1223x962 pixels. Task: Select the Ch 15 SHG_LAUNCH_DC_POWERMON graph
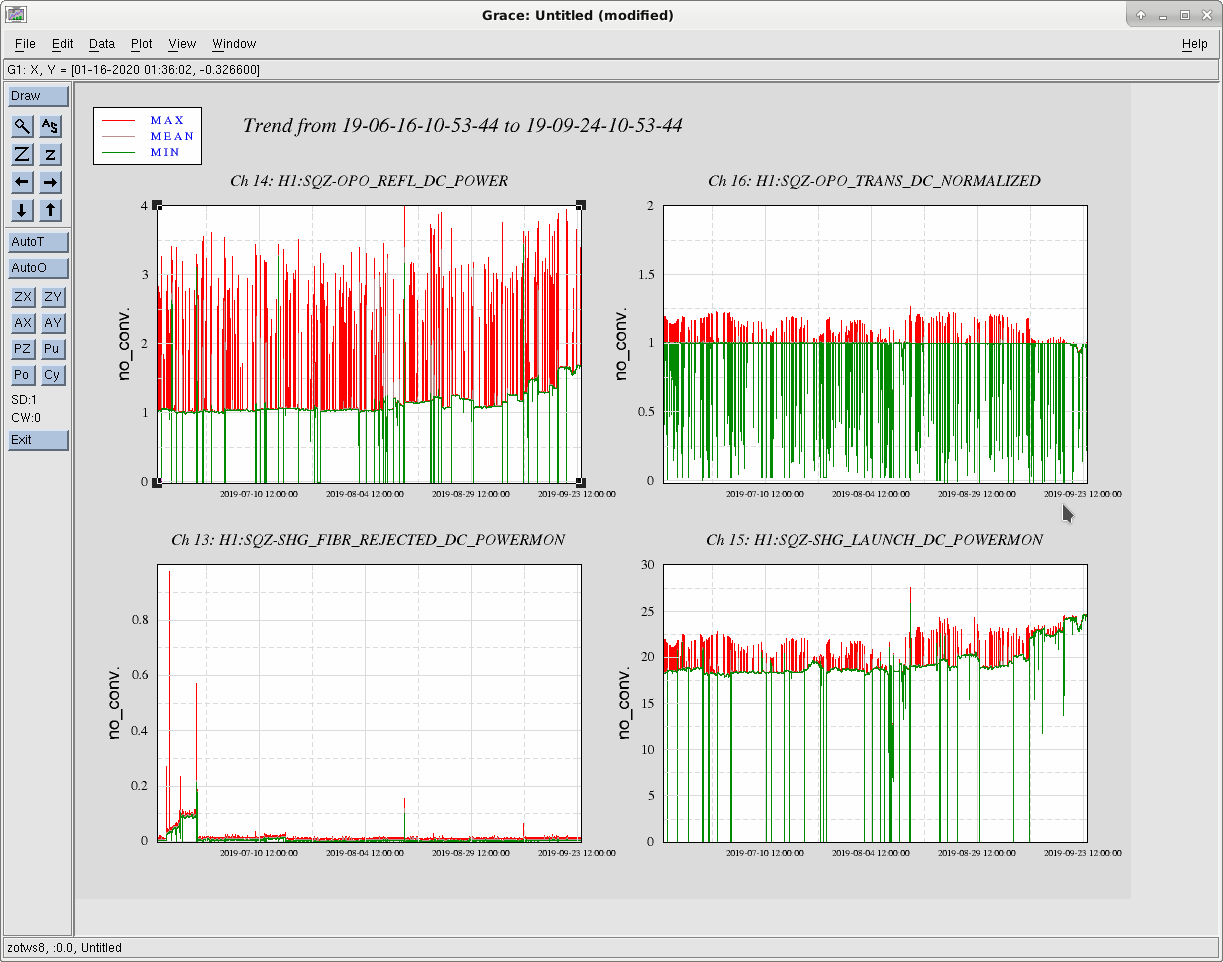tap(875, 703)
